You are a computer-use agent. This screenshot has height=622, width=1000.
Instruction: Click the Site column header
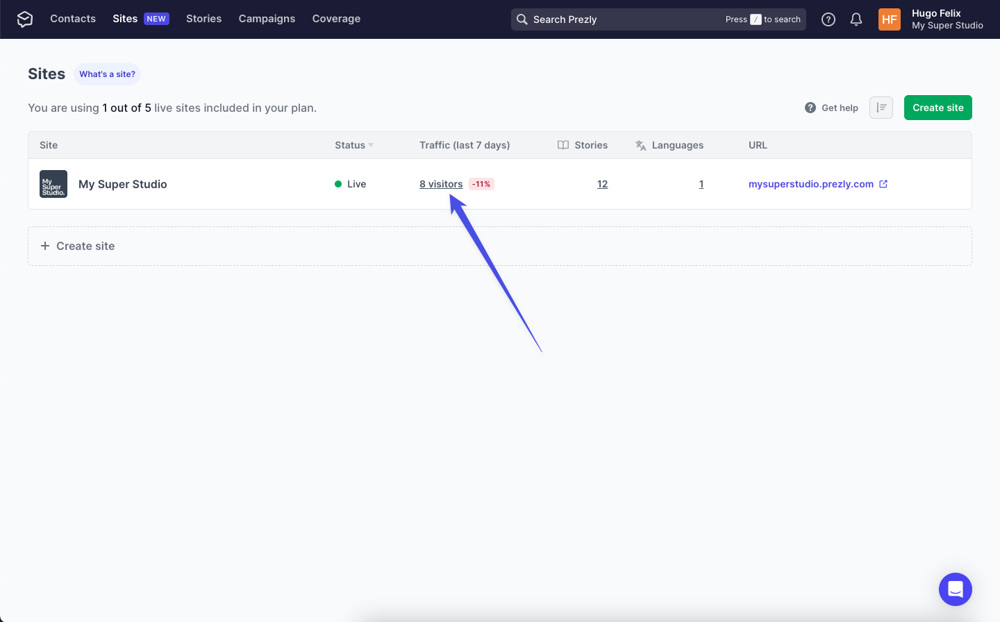point(48,145)
